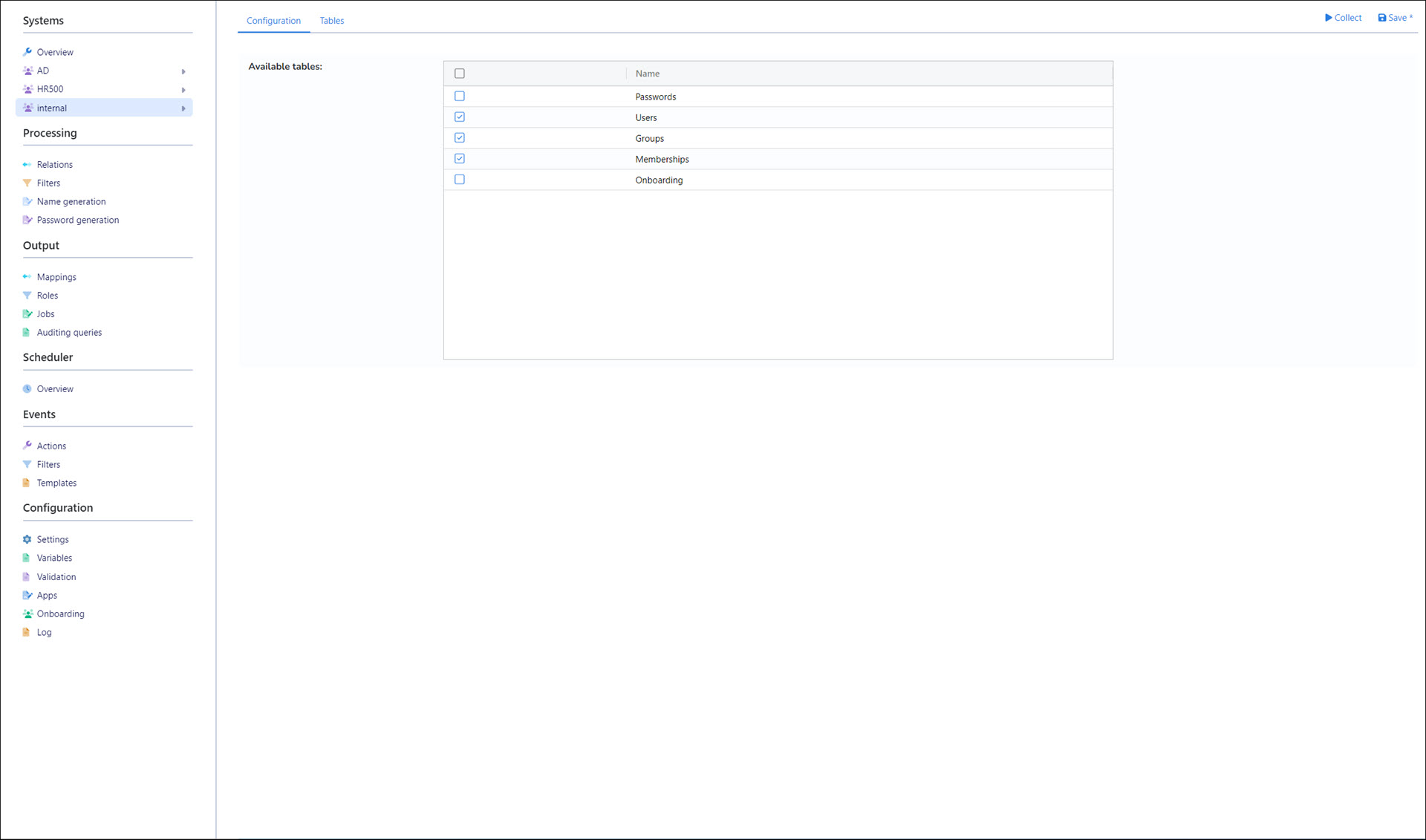The height and width of the screenshot is (840, 1426).
Task: Enable the Passwords table checkbox
Action: [460, 97]
